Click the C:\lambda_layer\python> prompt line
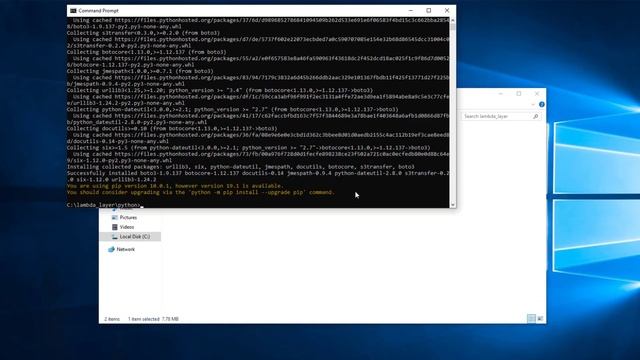The image size is (640, 360). coord(104,205)
